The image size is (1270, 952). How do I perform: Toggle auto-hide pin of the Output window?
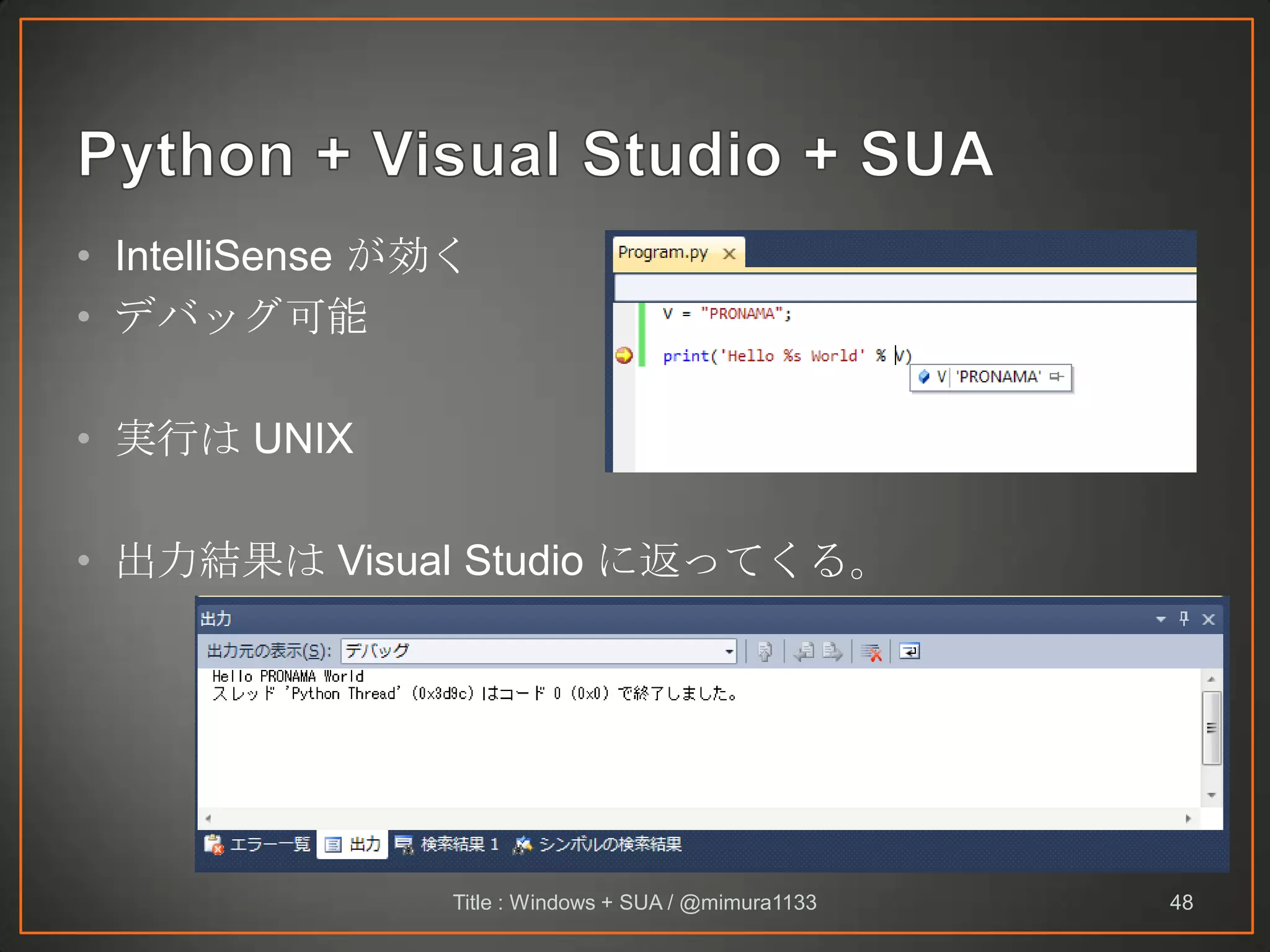point(1184,619)
